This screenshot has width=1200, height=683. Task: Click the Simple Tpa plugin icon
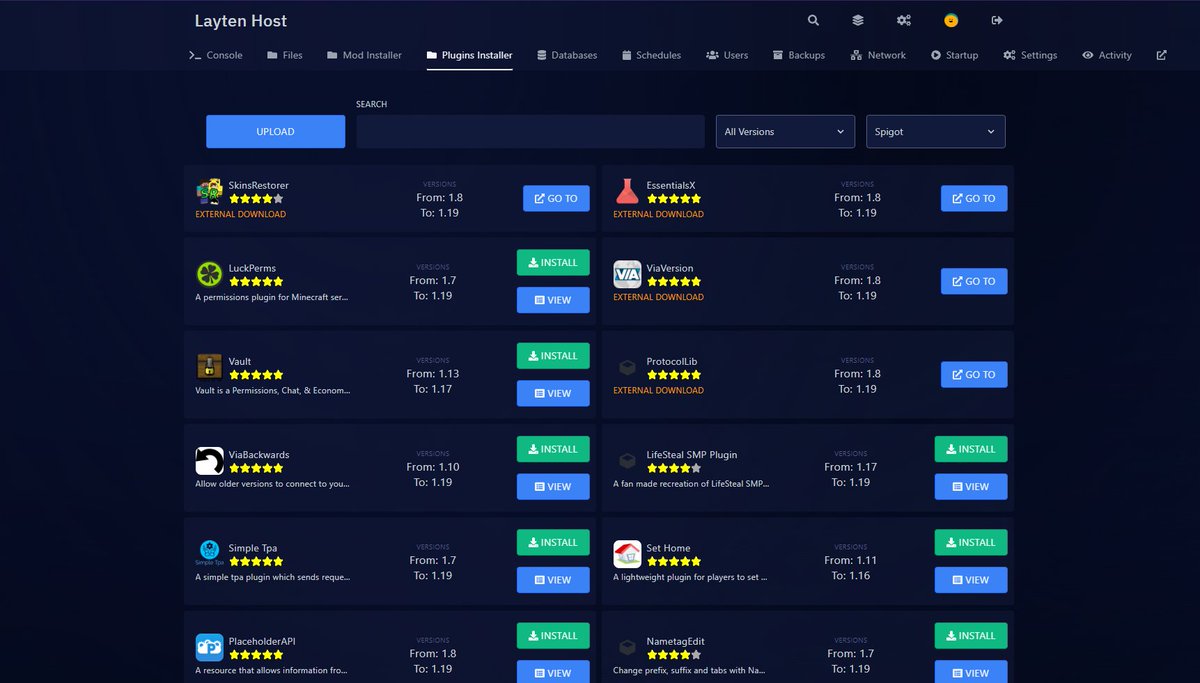click(209, 553)
